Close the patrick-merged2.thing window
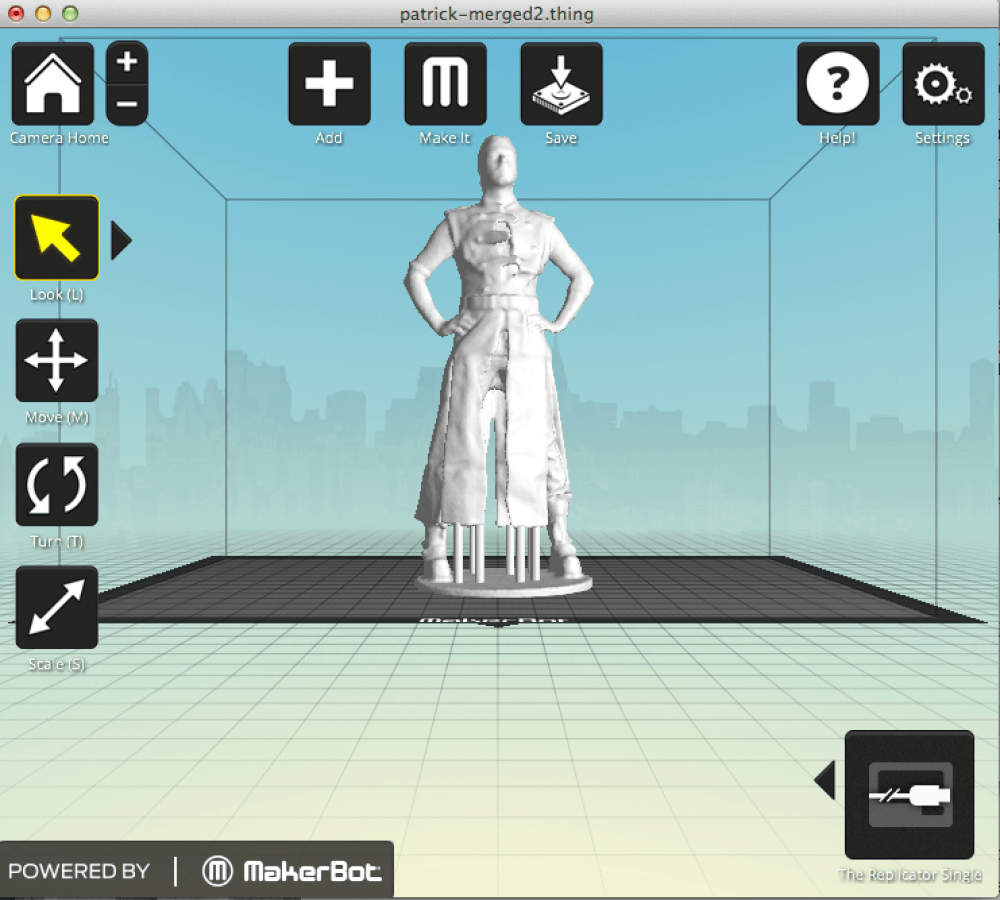The height and width of the screenshot is (900, 1000). (17, 14)
